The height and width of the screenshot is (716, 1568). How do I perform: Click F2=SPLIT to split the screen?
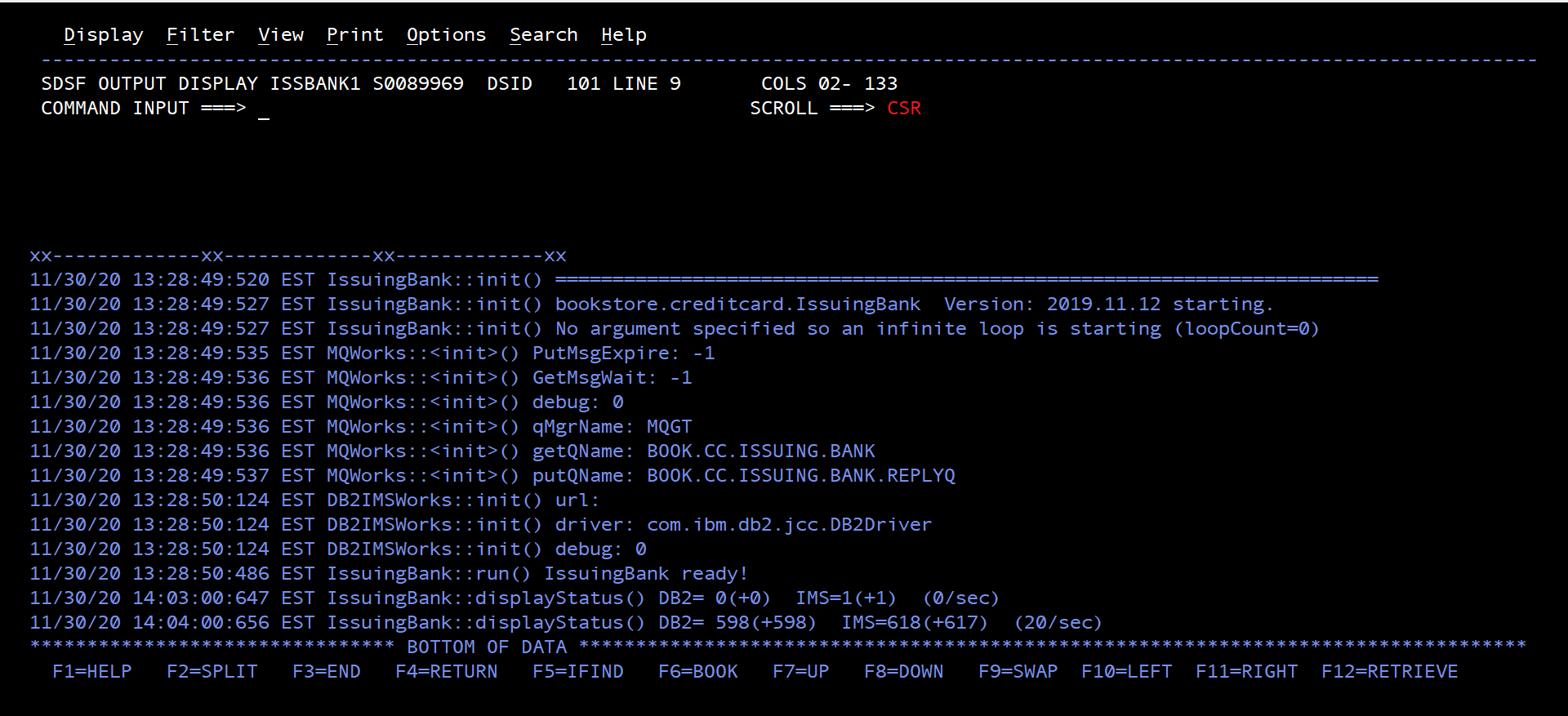pos(213,671)
